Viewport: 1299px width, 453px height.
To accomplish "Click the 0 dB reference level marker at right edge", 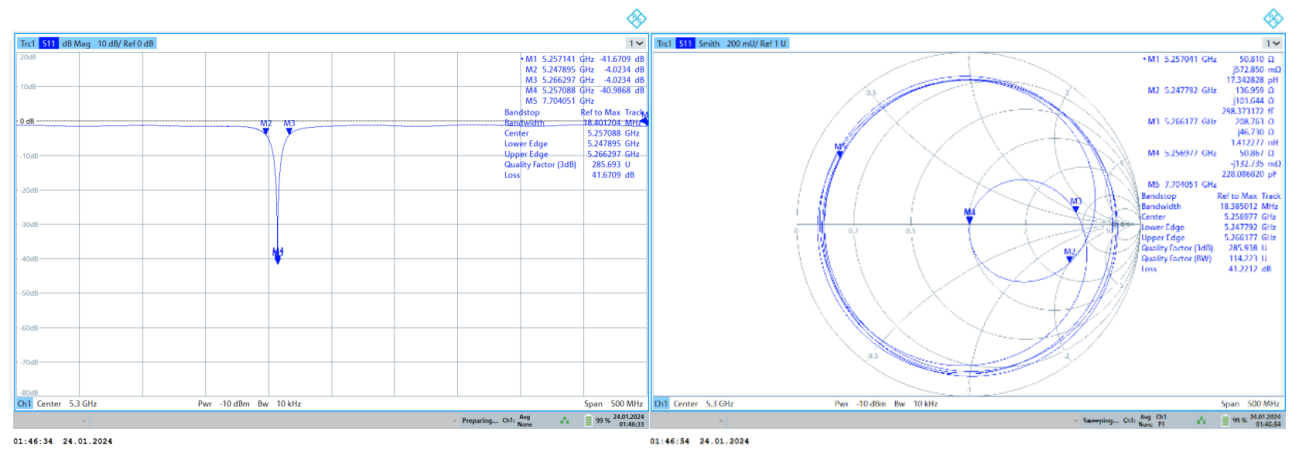I will point(643,121).
